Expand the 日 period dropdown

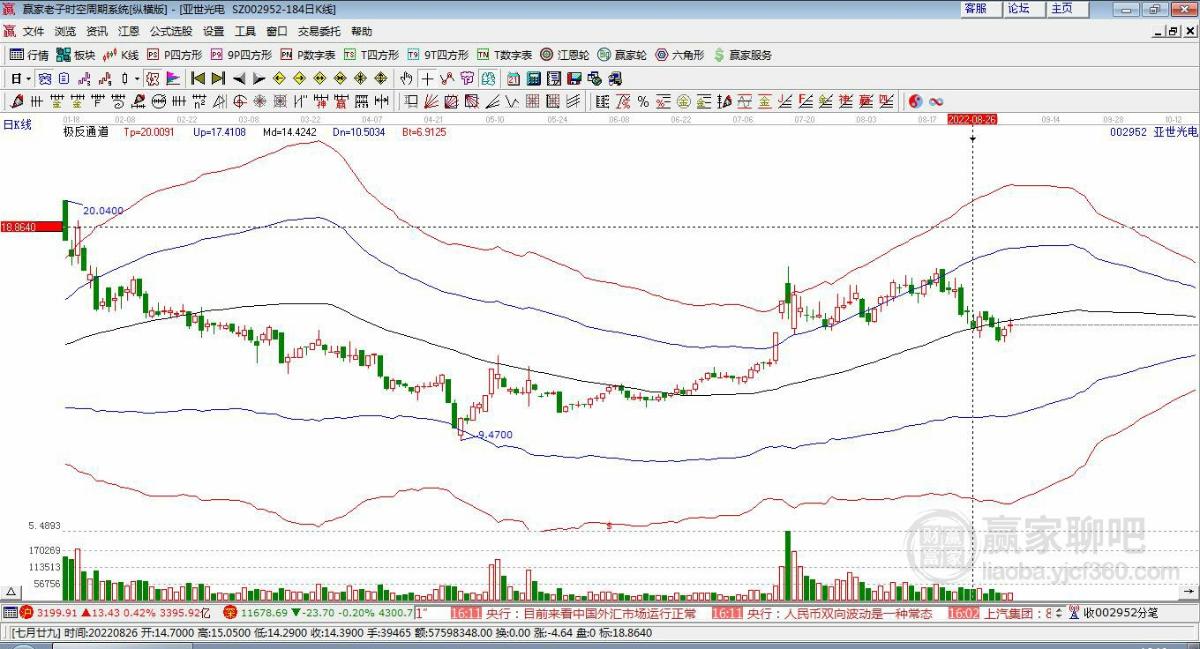[28, 78]
